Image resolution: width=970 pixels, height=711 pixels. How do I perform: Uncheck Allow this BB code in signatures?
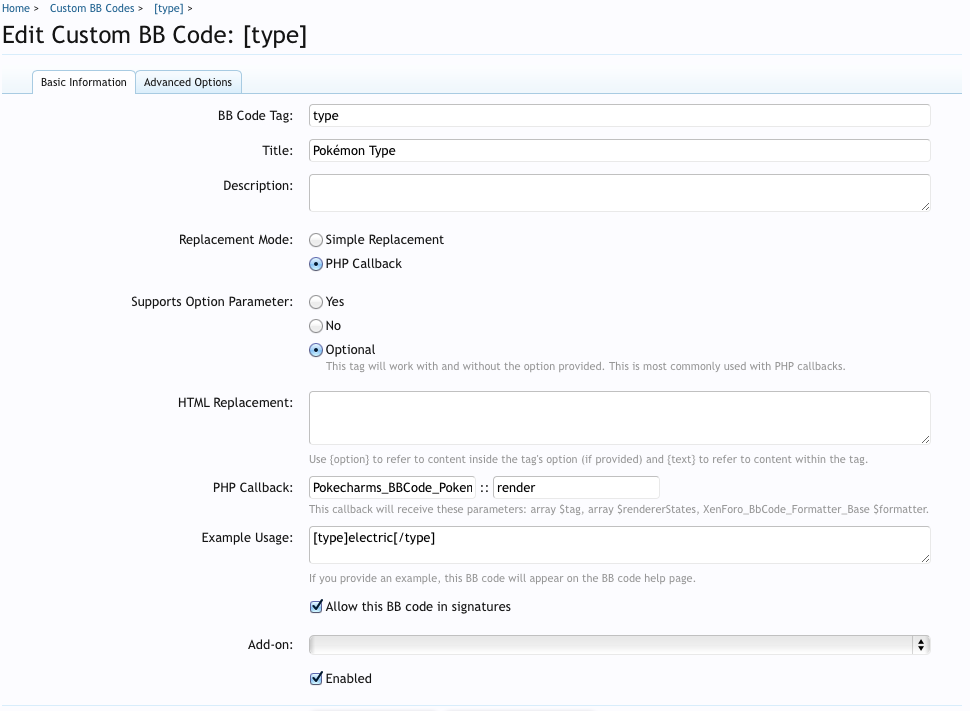point(317,607)
